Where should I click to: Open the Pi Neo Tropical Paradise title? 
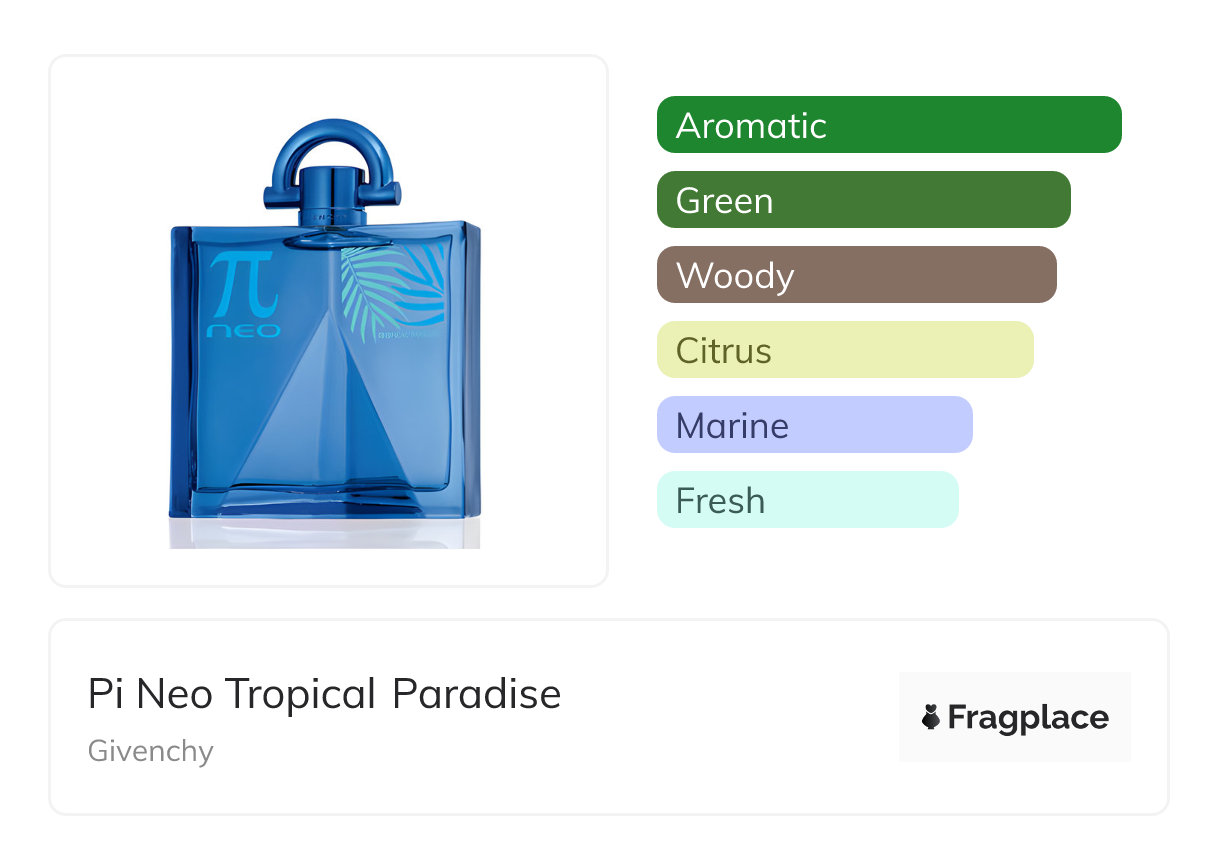324,694
